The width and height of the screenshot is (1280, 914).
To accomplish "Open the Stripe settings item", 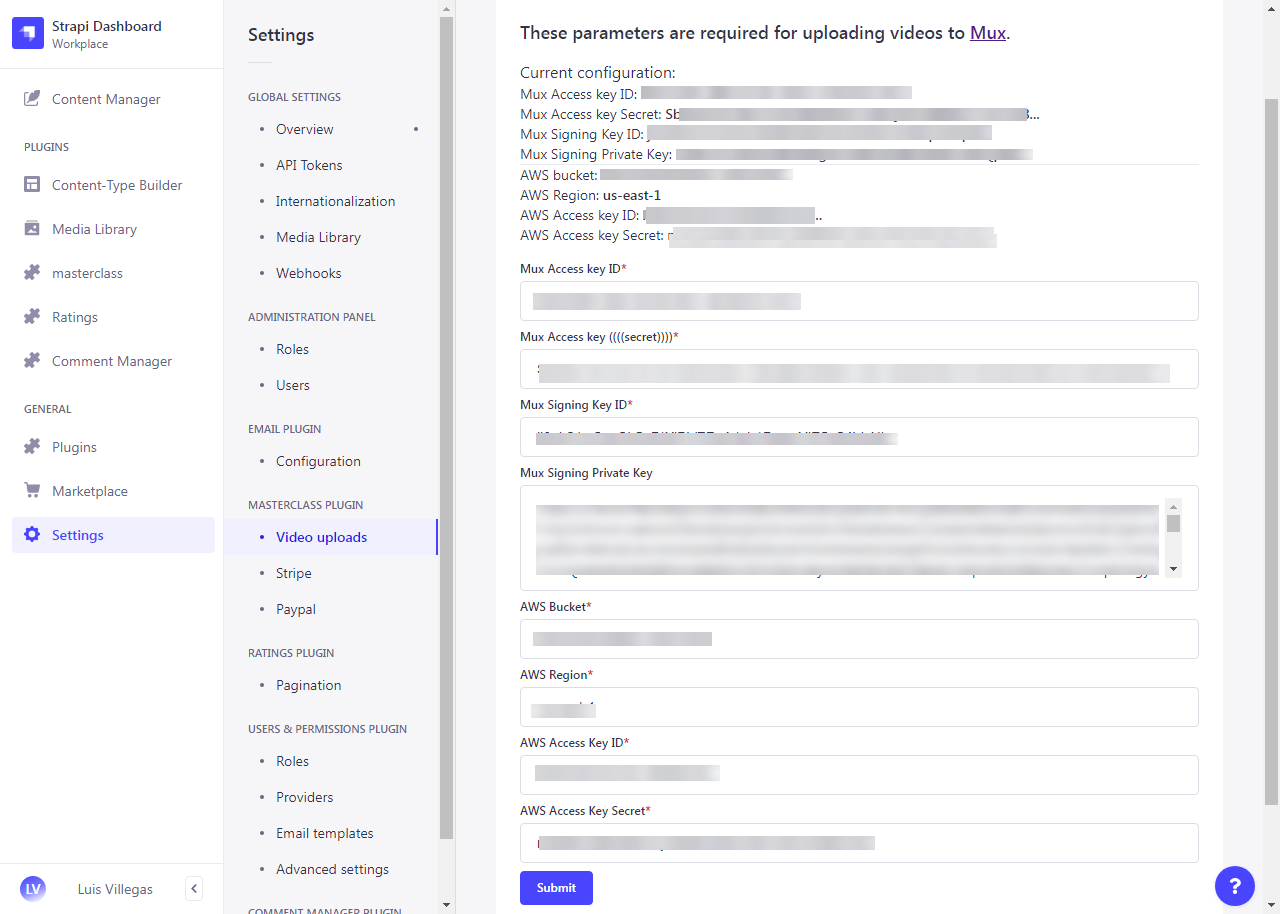I will (x=294, y=573).
